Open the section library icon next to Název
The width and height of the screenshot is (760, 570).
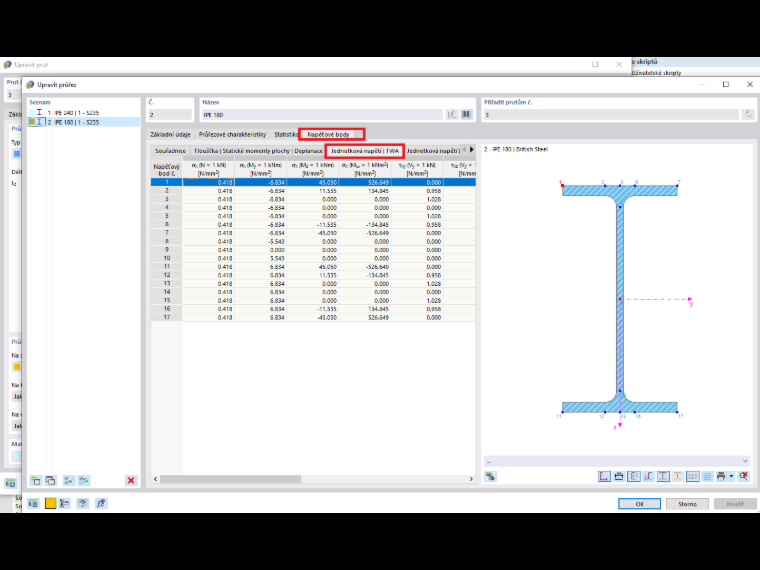(x=466, y=114)
